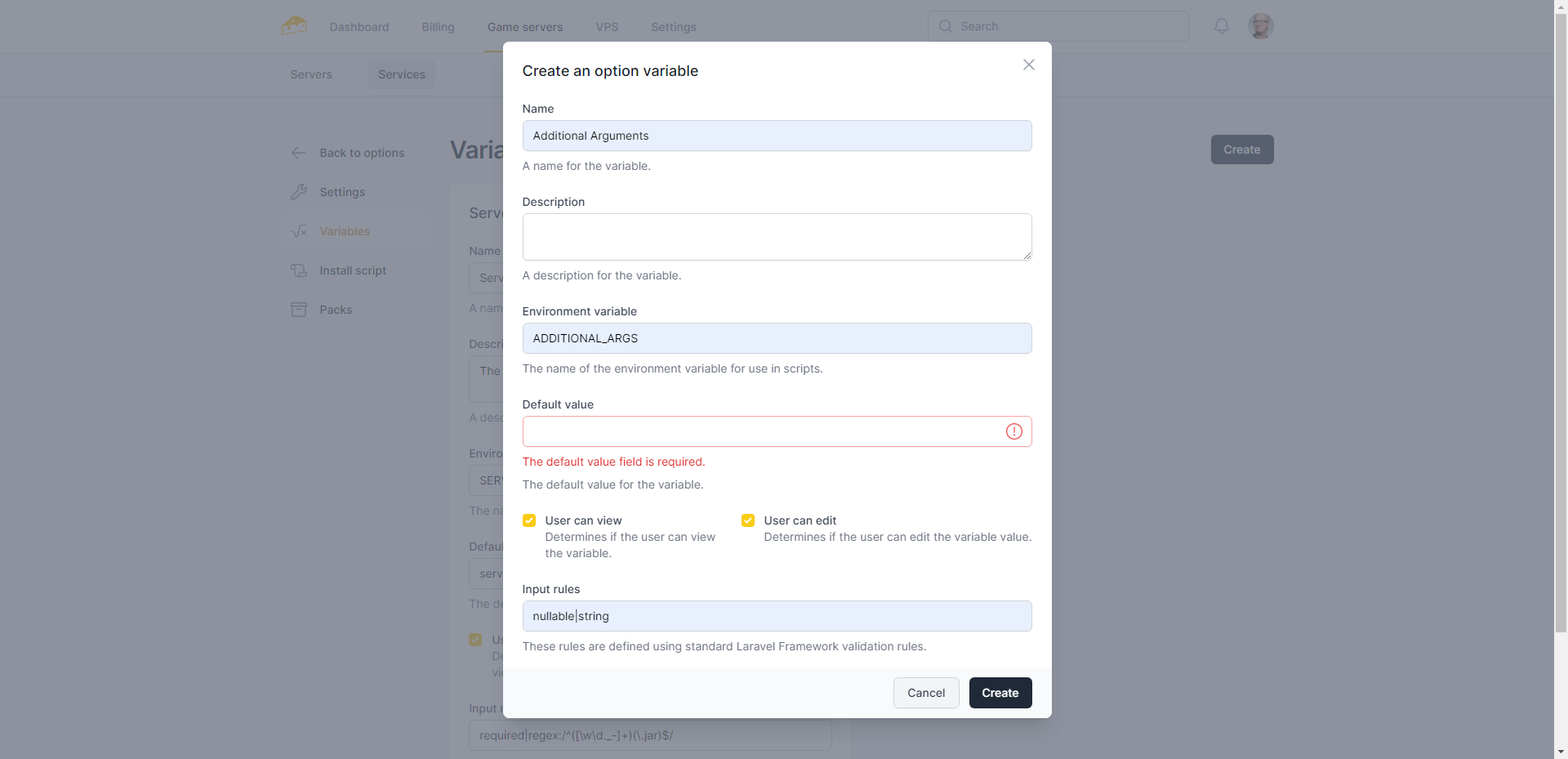Open the notifications bell
Screen dimensions: 1568x759
coord(1221,26)
